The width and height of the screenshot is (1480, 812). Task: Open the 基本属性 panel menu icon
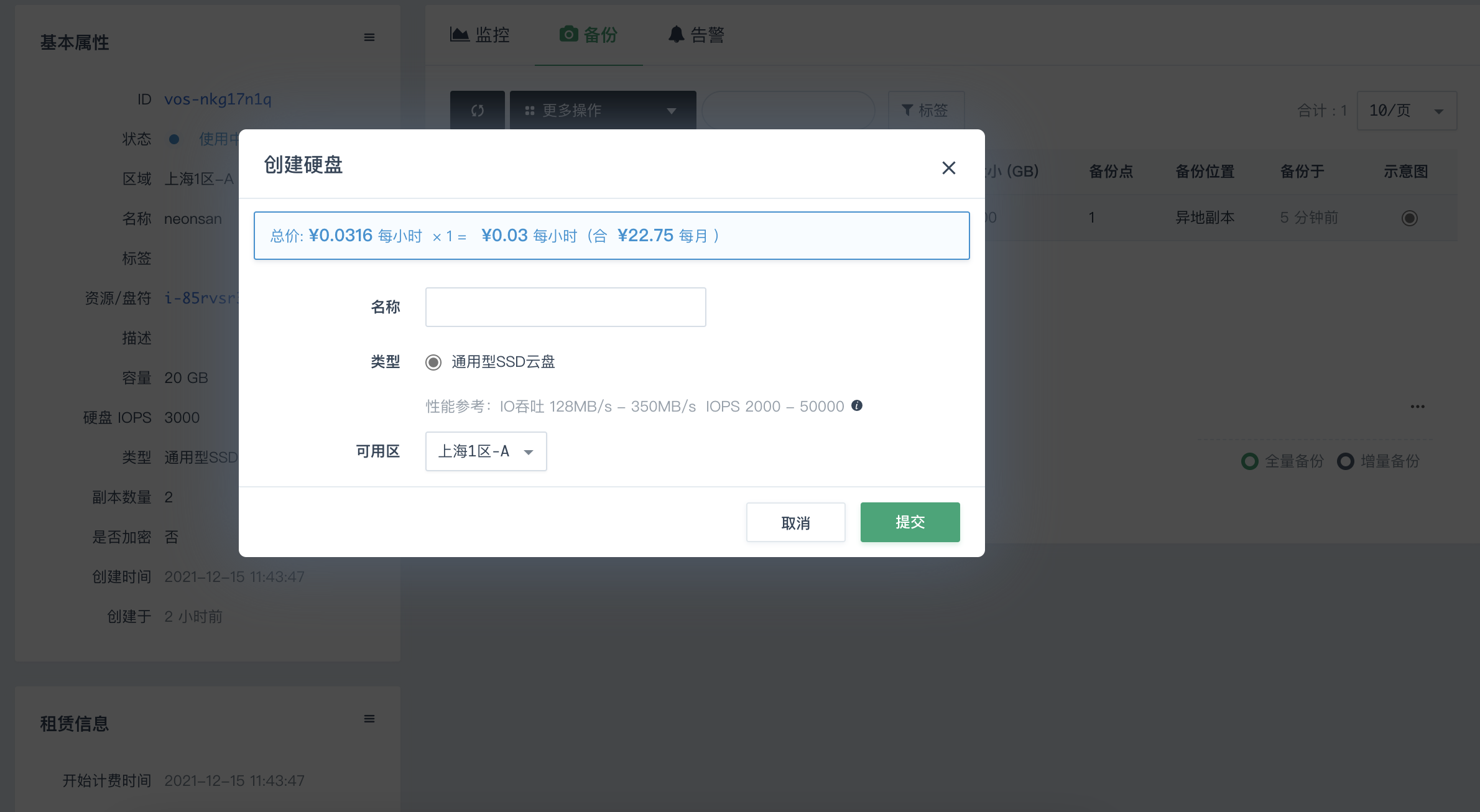pyautogui.click(x=369, y=37)
